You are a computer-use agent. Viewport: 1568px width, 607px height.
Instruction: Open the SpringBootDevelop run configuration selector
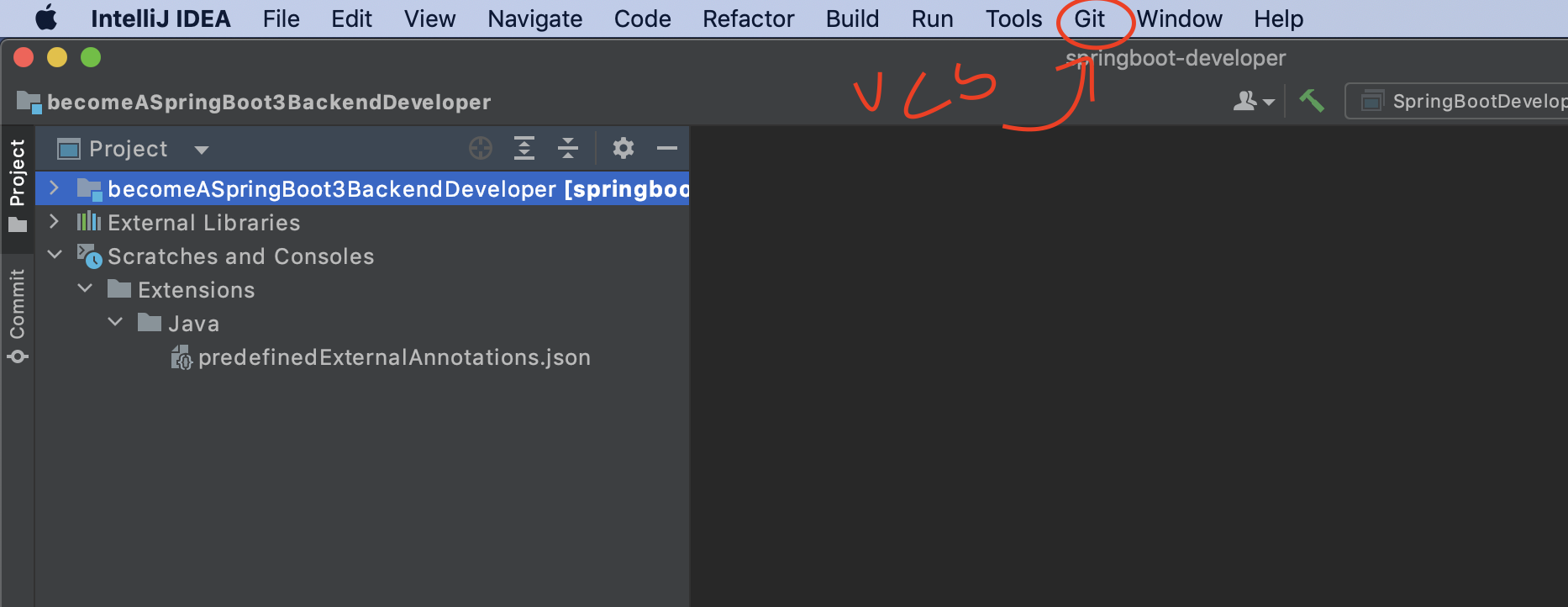pos(1457,101)
